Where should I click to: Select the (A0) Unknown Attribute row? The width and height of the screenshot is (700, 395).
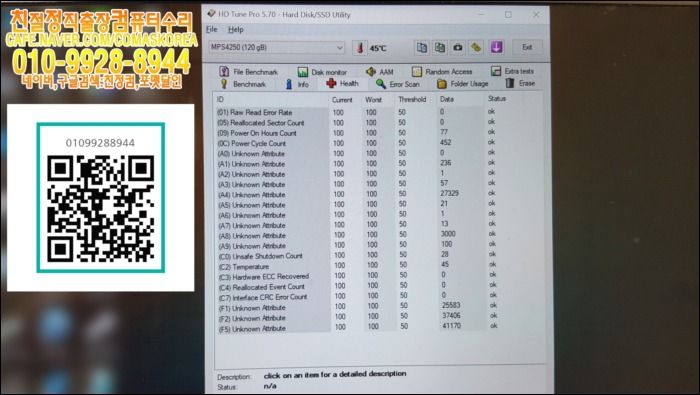(x=357, y=153)
